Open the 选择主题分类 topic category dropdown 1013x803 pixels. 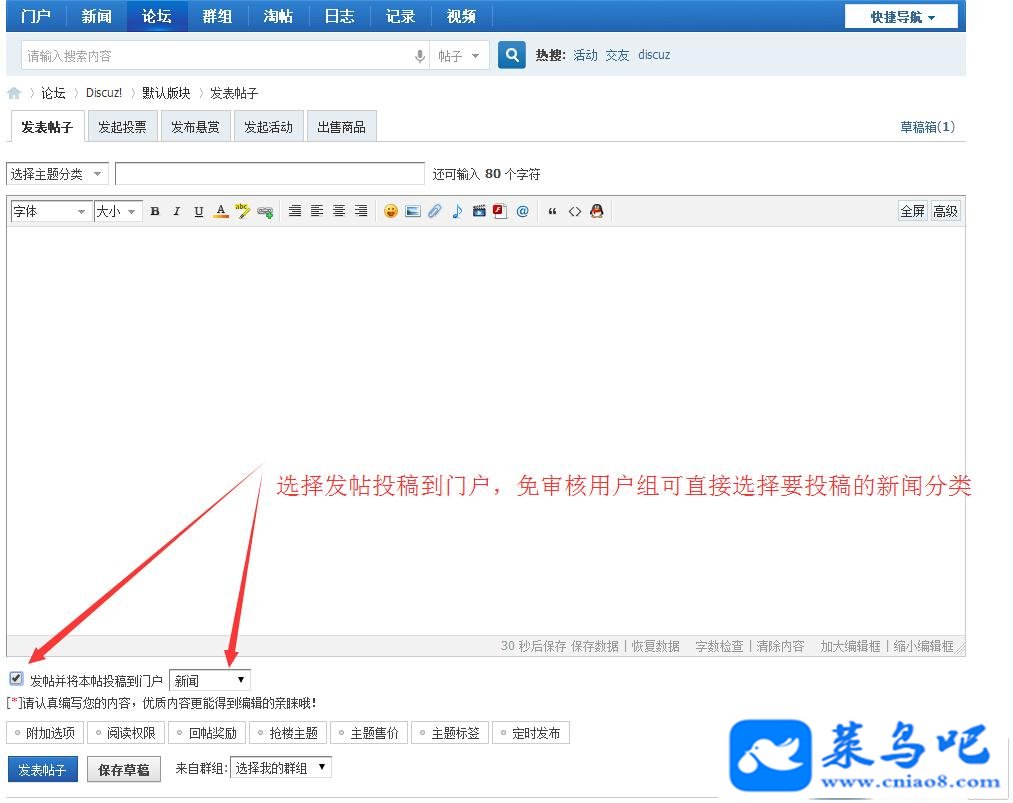tap(57, 174)
